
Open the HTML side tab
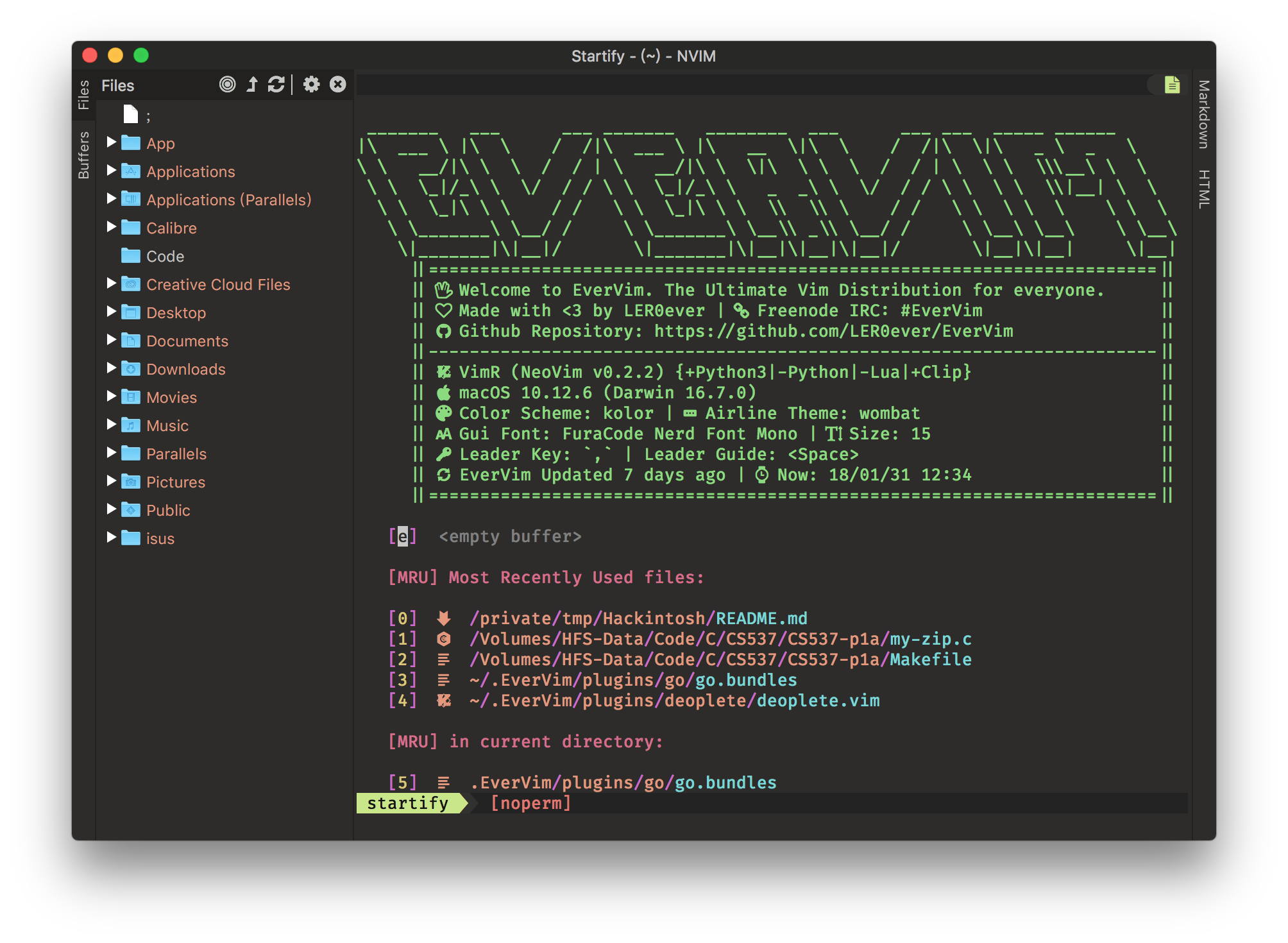(1204, 189)
